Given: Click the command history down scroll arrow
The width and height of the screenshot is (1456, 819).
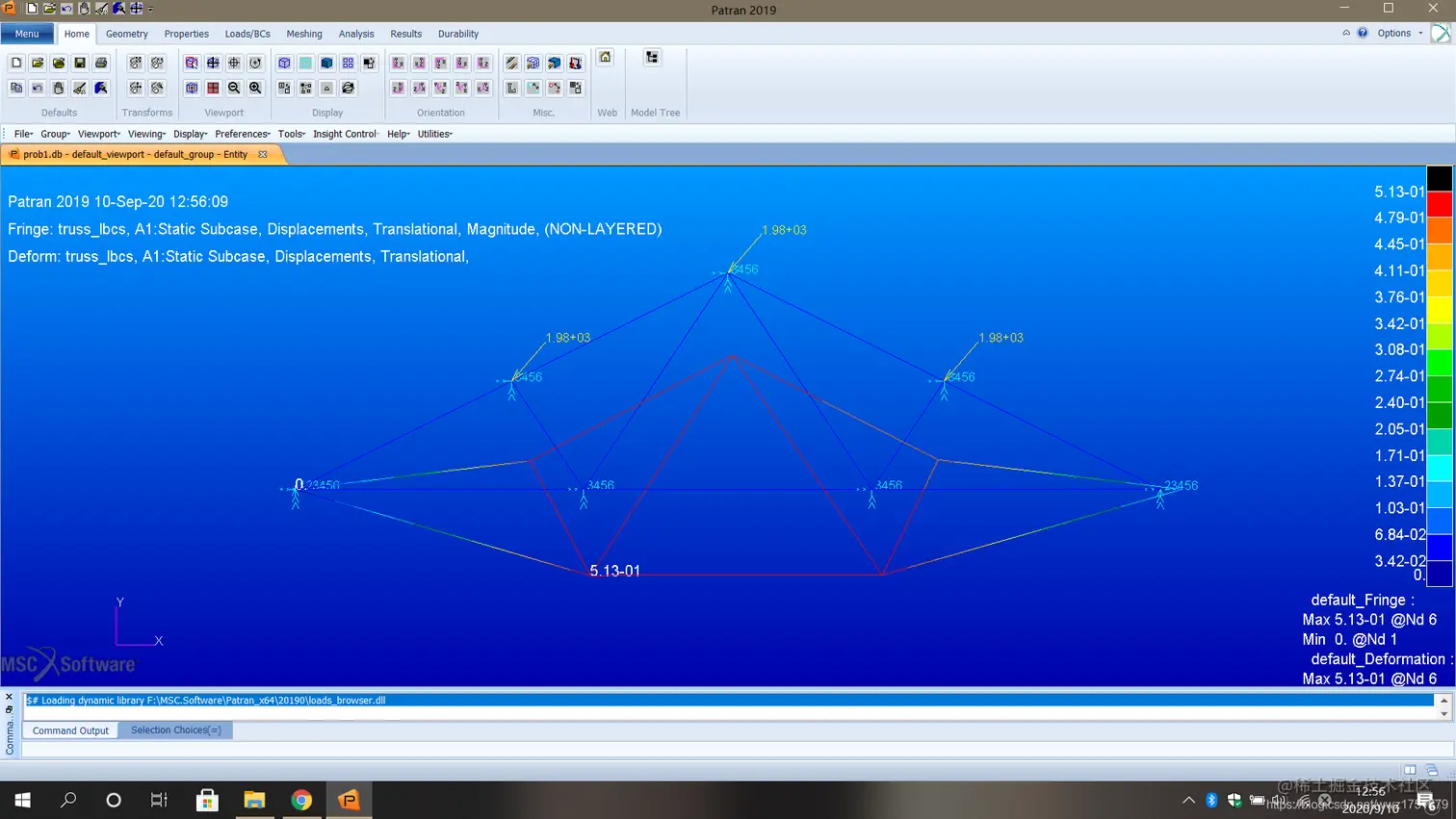Looking at the screenshot, I should pos(1443,714).
